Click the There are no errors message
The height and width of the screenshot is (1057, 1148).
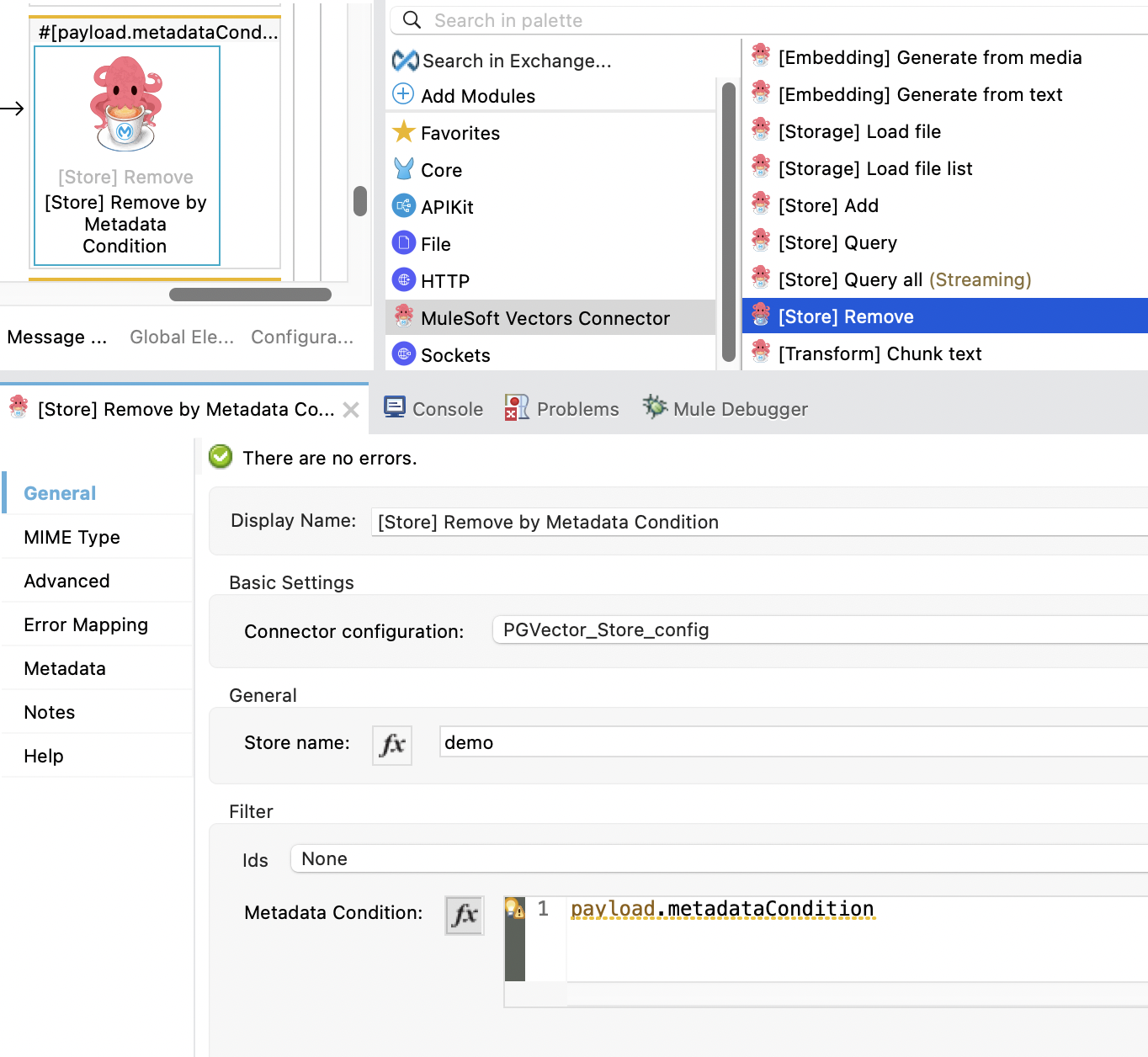(x=330, y=458)
